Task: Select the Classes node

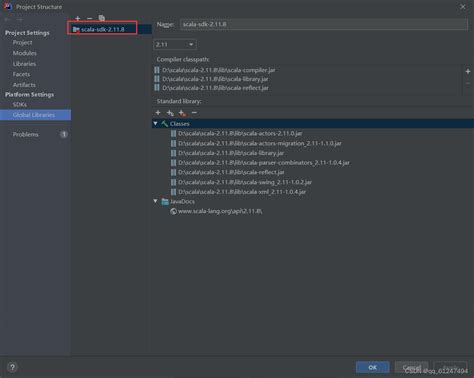Action: (x=179, y=124)
